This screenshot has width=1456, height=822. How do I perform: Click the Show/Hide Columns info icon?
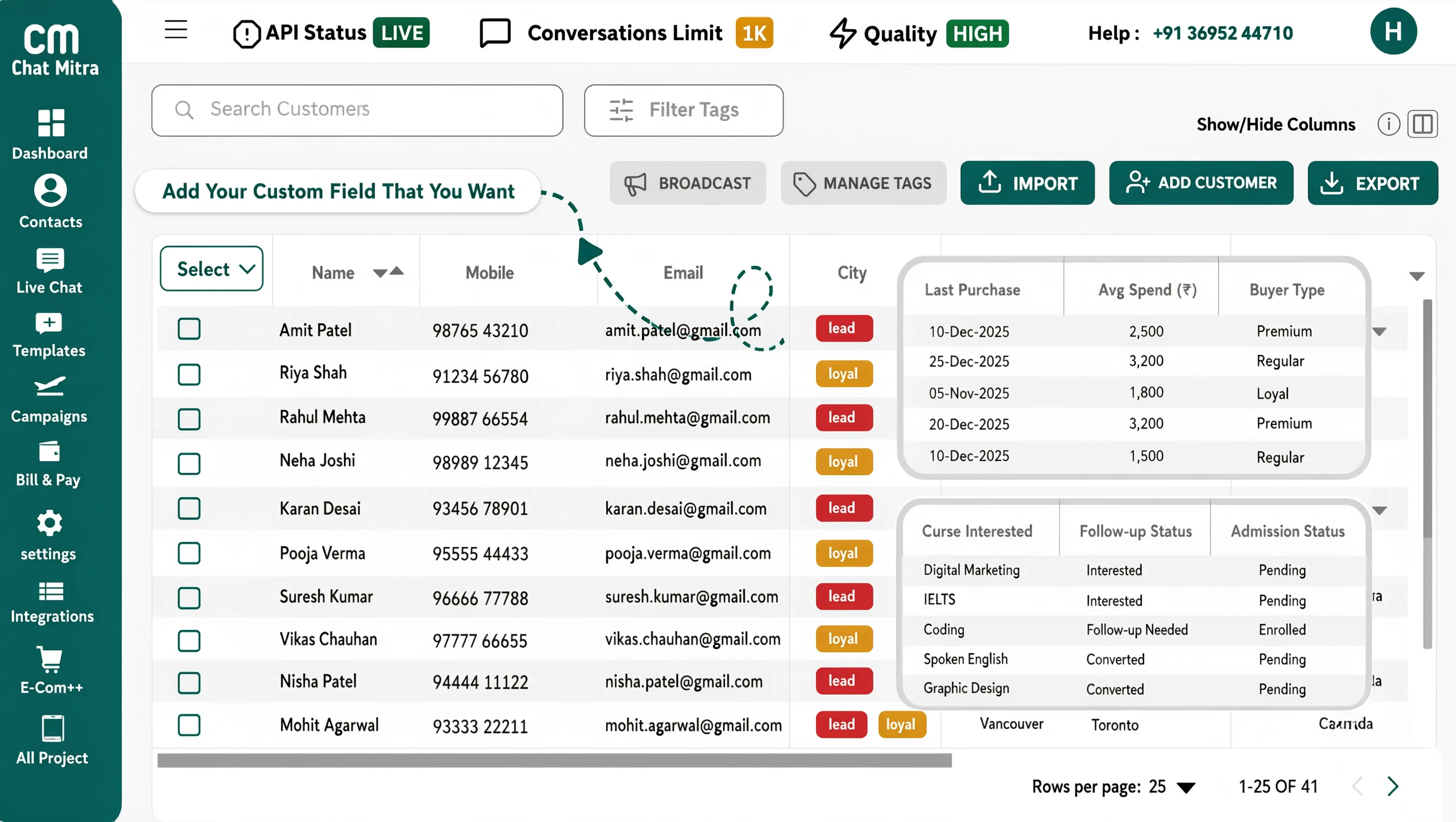pyautogui.click(x=1388, y=124)
